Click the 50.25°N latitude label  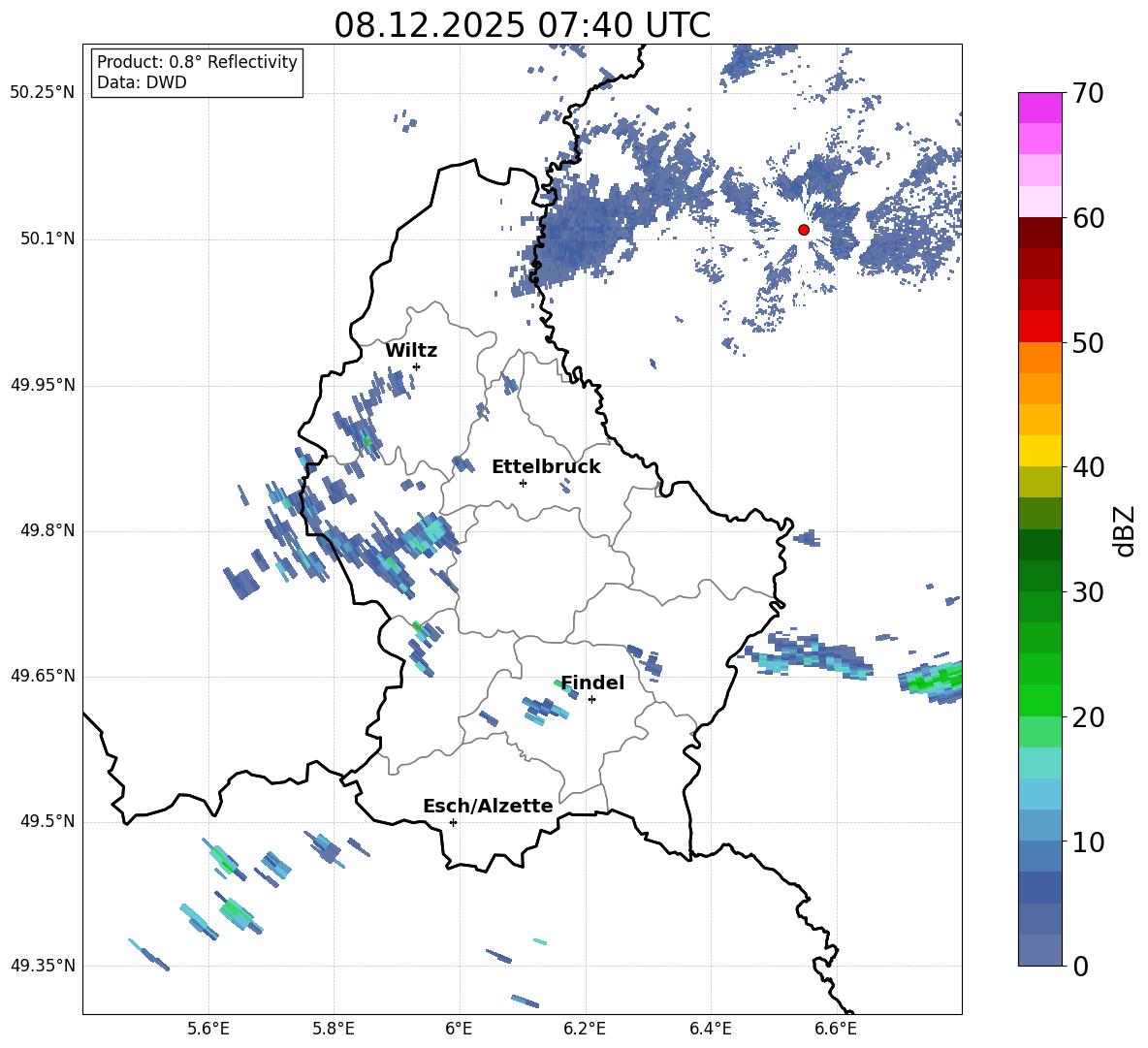[42, 93]
